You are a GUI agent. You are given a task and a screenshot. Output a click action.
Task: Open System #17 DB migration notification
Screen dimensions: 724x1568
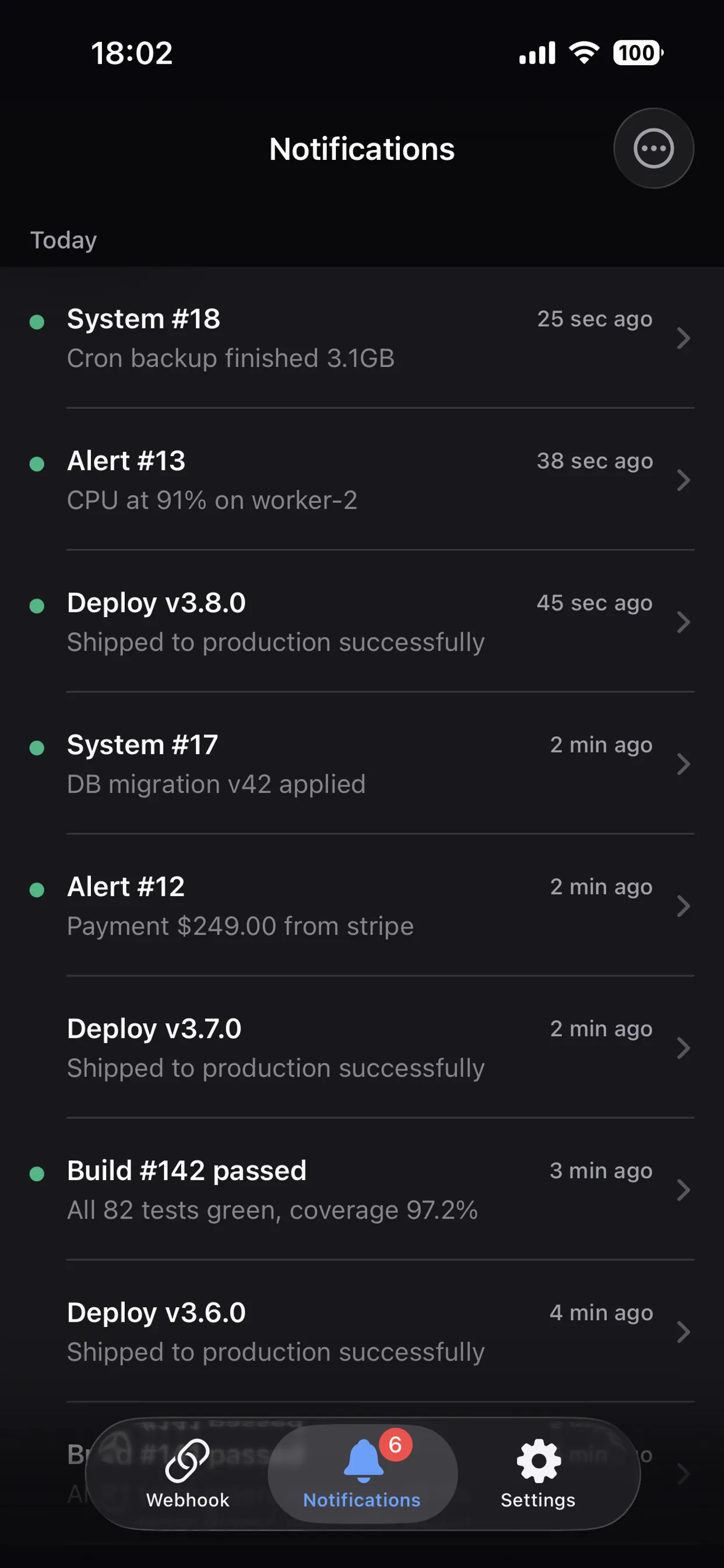tap(304, 765)
